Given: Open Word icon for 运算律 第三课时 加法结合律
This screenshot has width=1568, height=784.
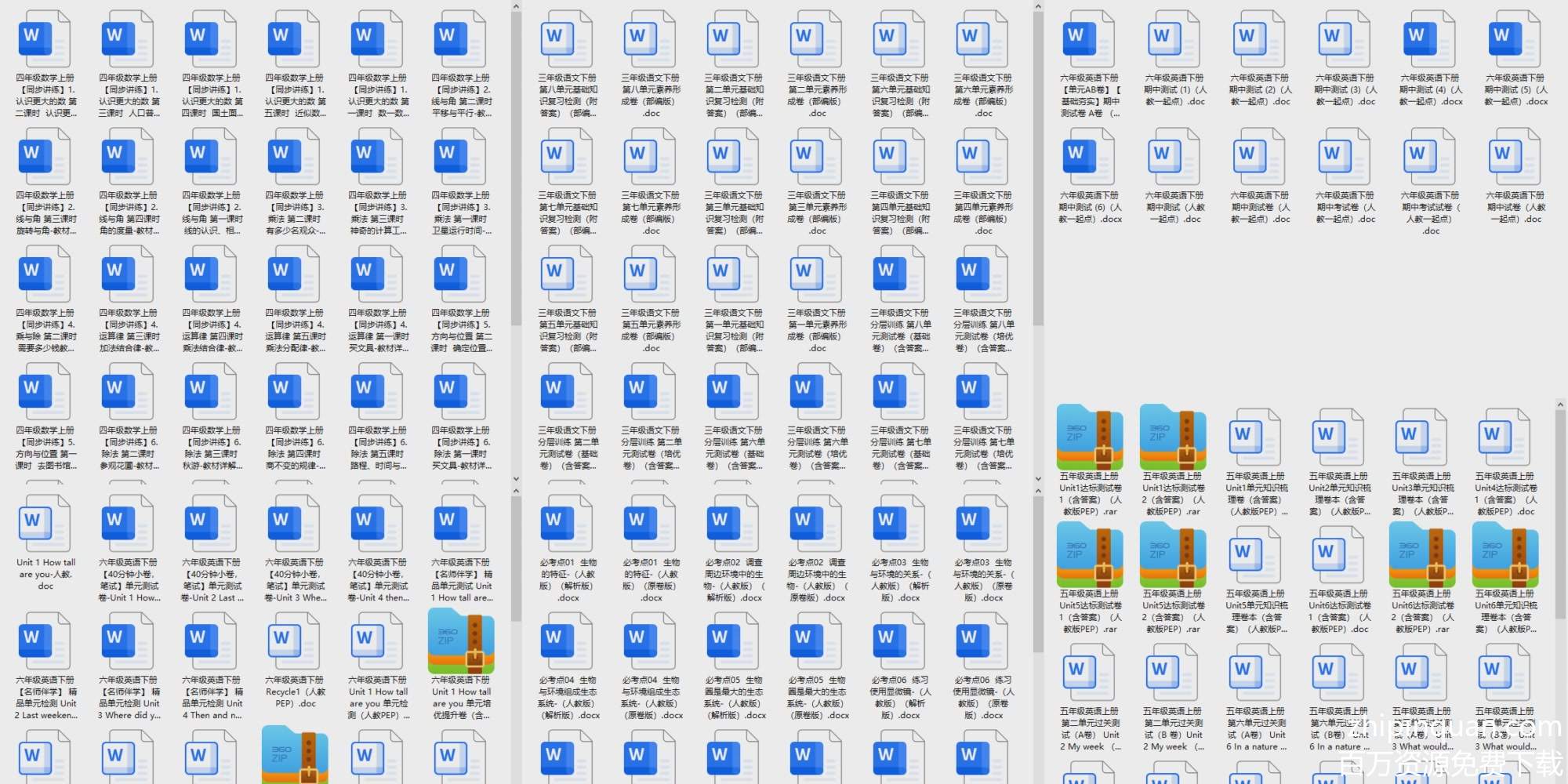Looking at the screenshot, I should [x=129, y=274].
